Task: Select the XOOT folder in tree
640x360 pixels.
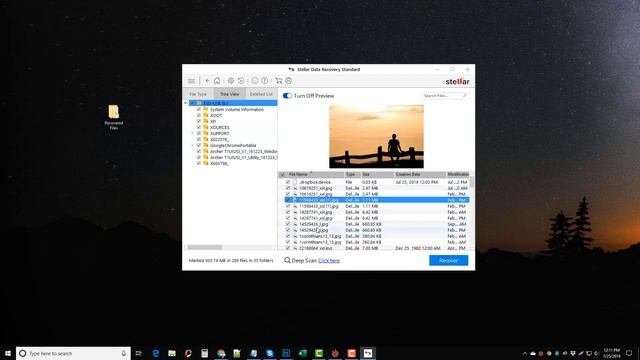Action: pos(216,116)
